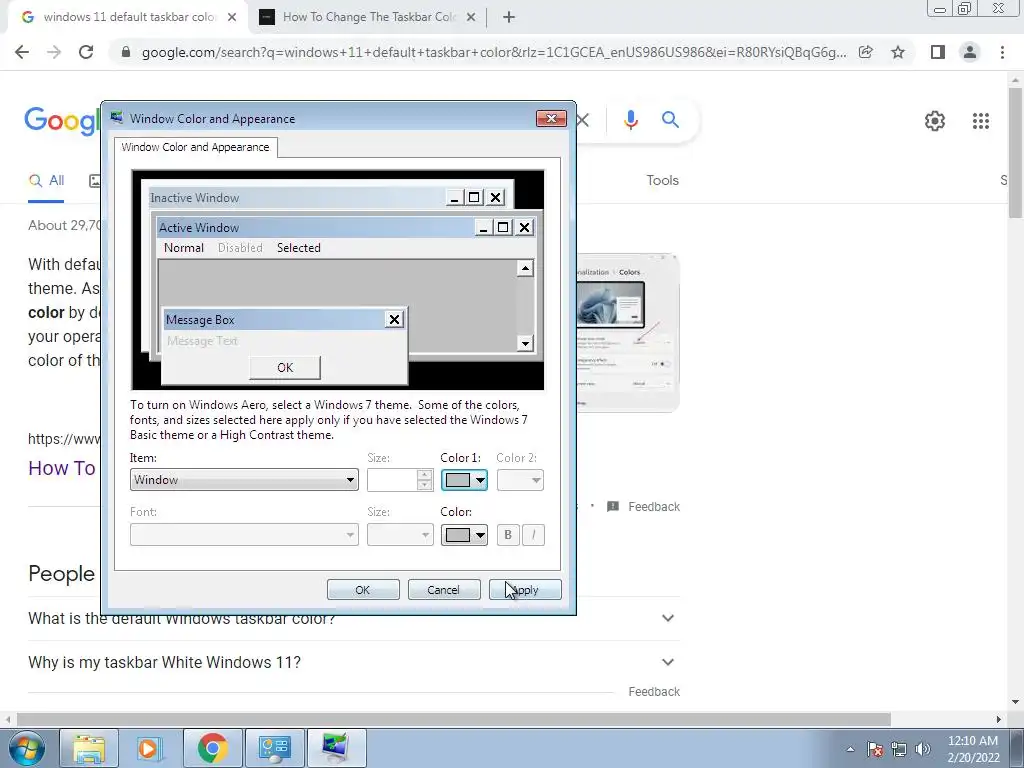Screen dimensions: 1024x768
Task: Click Normal menu in preview window
Action: click(184, 248)
